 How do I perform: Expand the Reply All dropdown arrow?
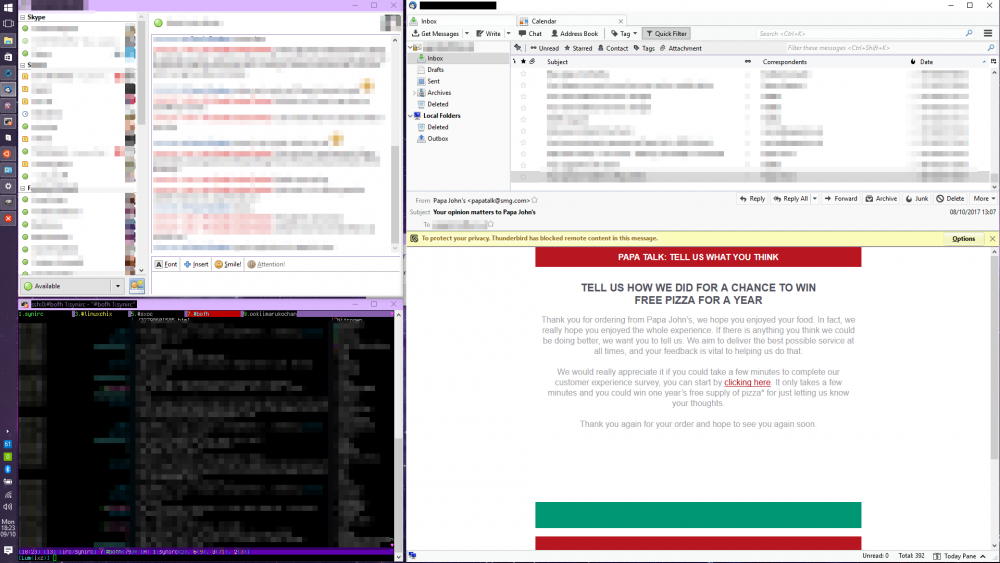click(x=813, y=199)
